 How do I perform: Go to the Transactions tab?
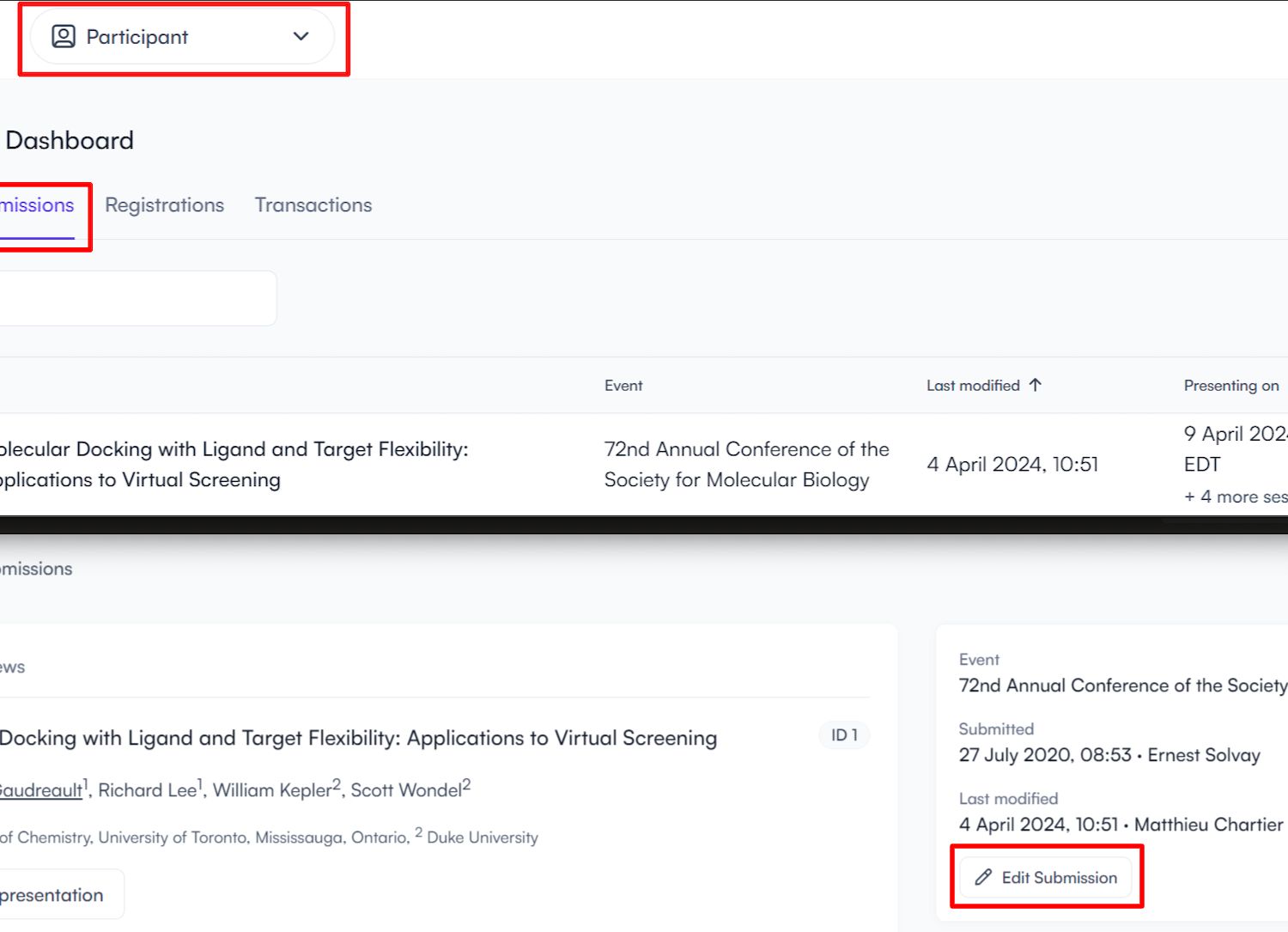313,205
